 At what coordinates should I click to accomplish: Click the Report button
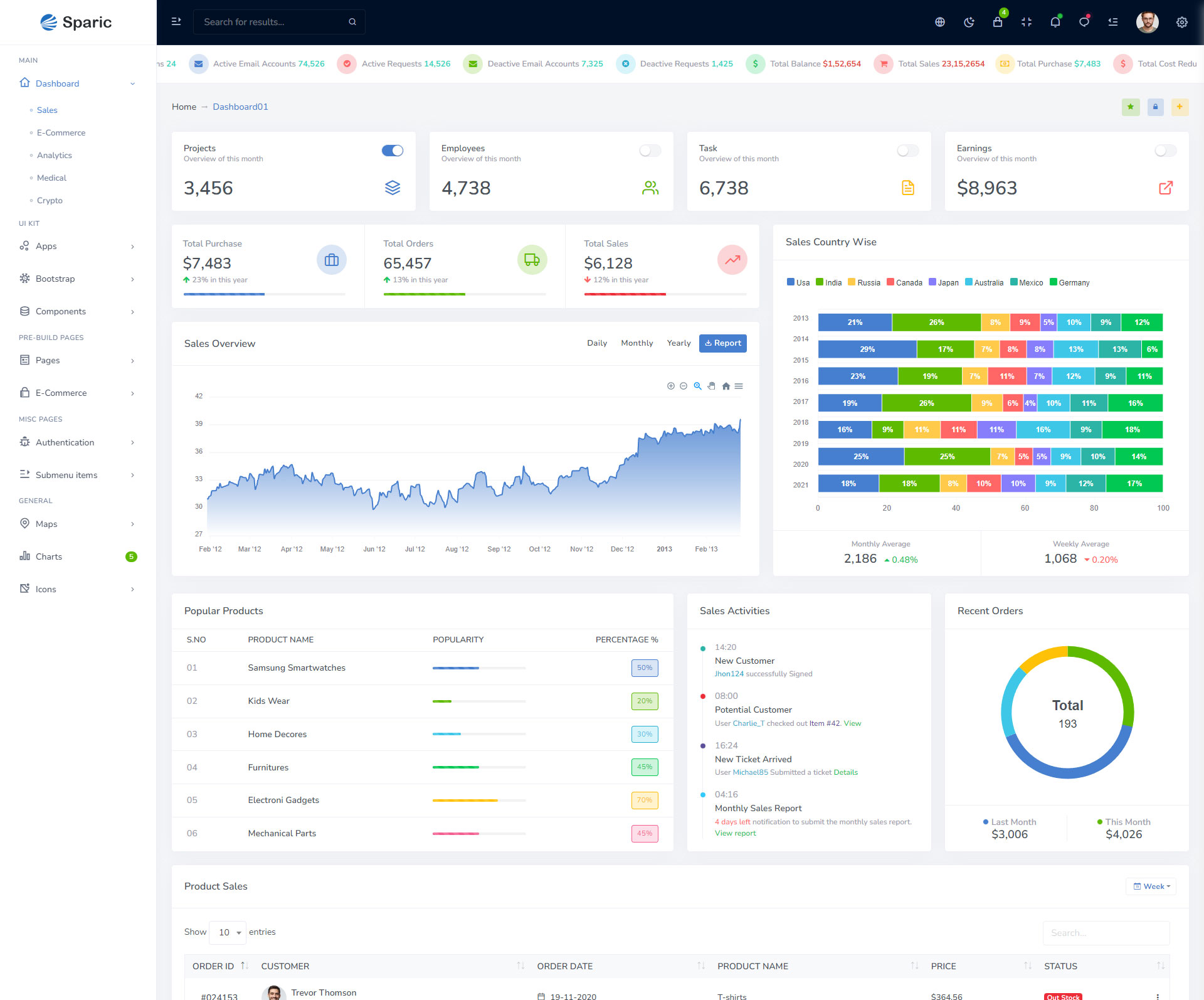point(723,343)
